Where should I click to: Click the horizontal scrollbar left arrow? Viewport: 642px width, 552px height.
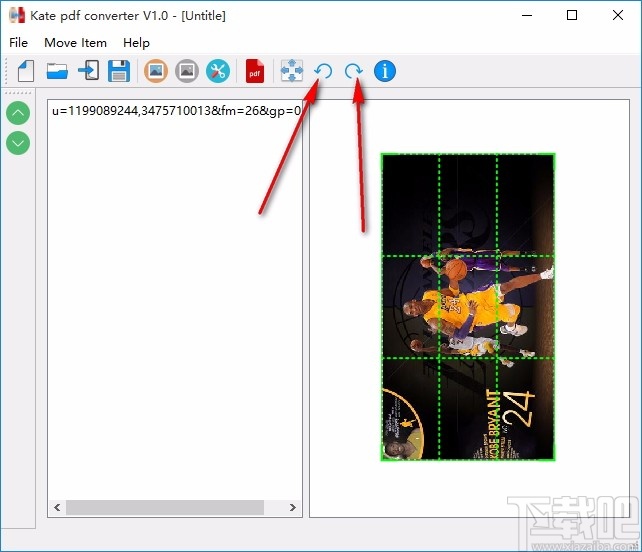(x=57, y=507)
